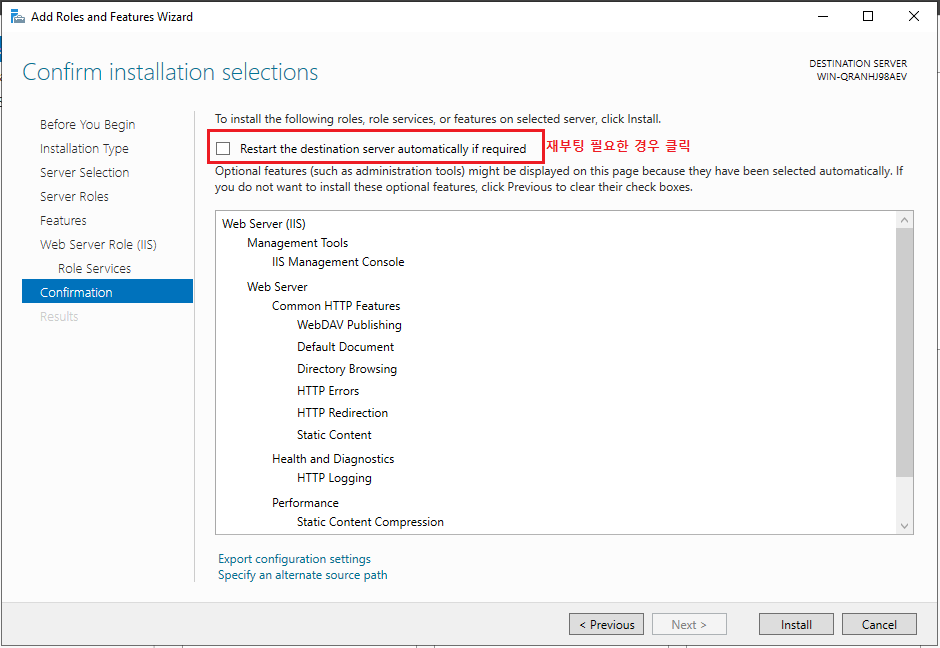Select Performance entry in list
Image resolution: width=940 pixels, height=648 pixels.
305,503
